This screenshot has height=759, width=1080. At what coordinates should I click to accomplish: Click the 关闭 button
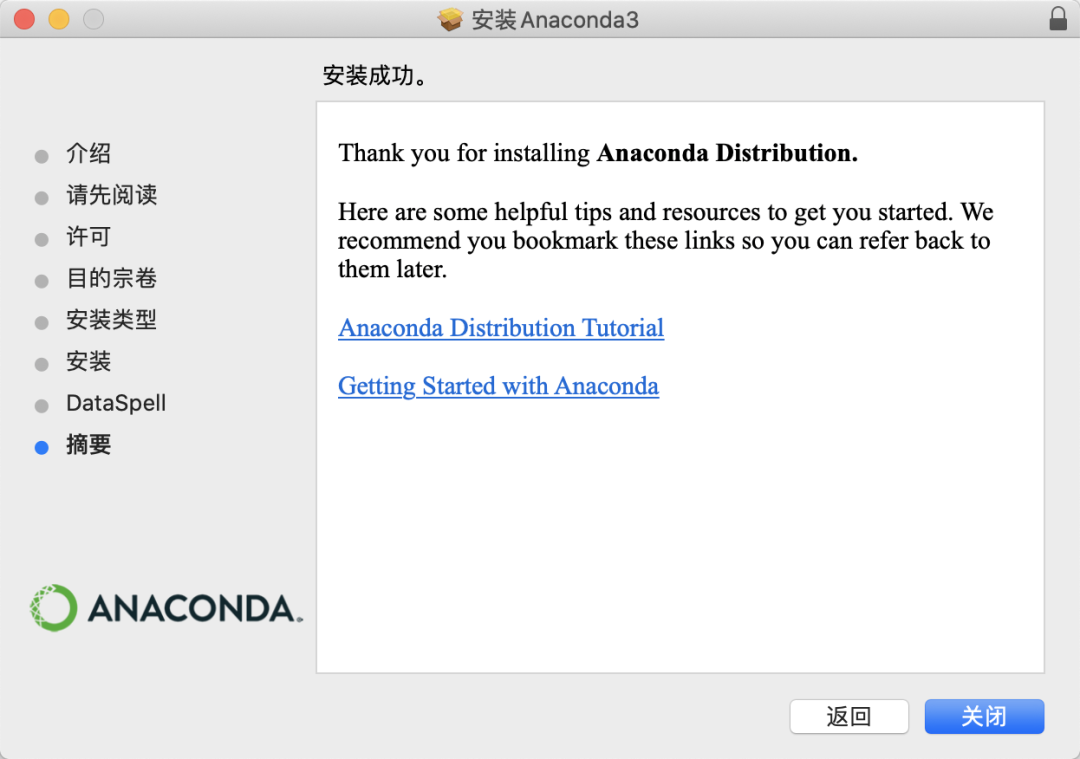click(984, 716)
